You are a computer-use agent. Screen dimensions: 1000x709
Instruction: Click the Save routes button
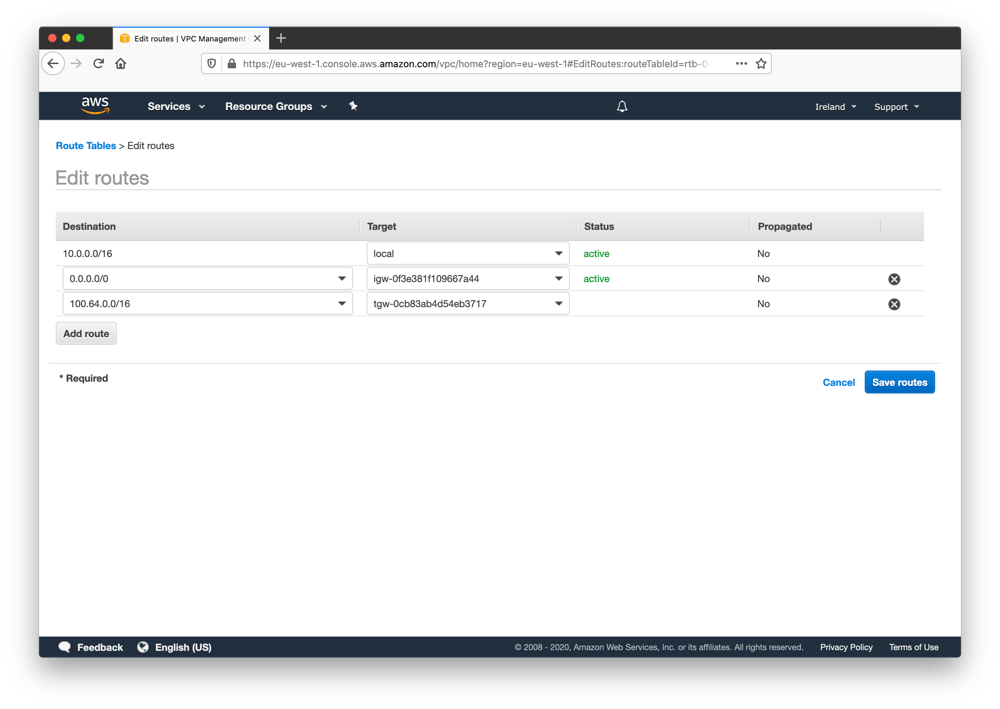tap(899, 382)
